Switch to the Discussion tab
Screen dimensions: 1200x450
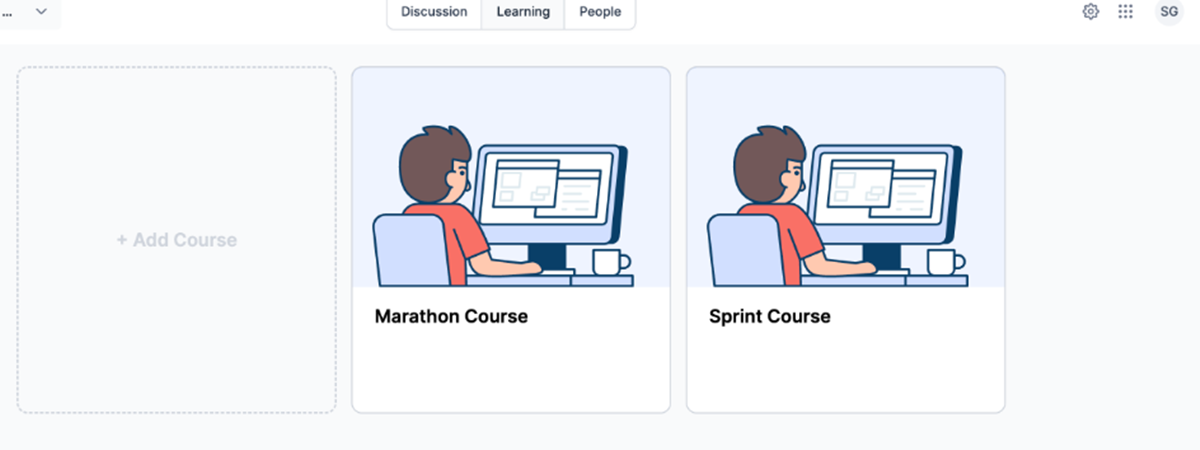[x=434, y=12]
